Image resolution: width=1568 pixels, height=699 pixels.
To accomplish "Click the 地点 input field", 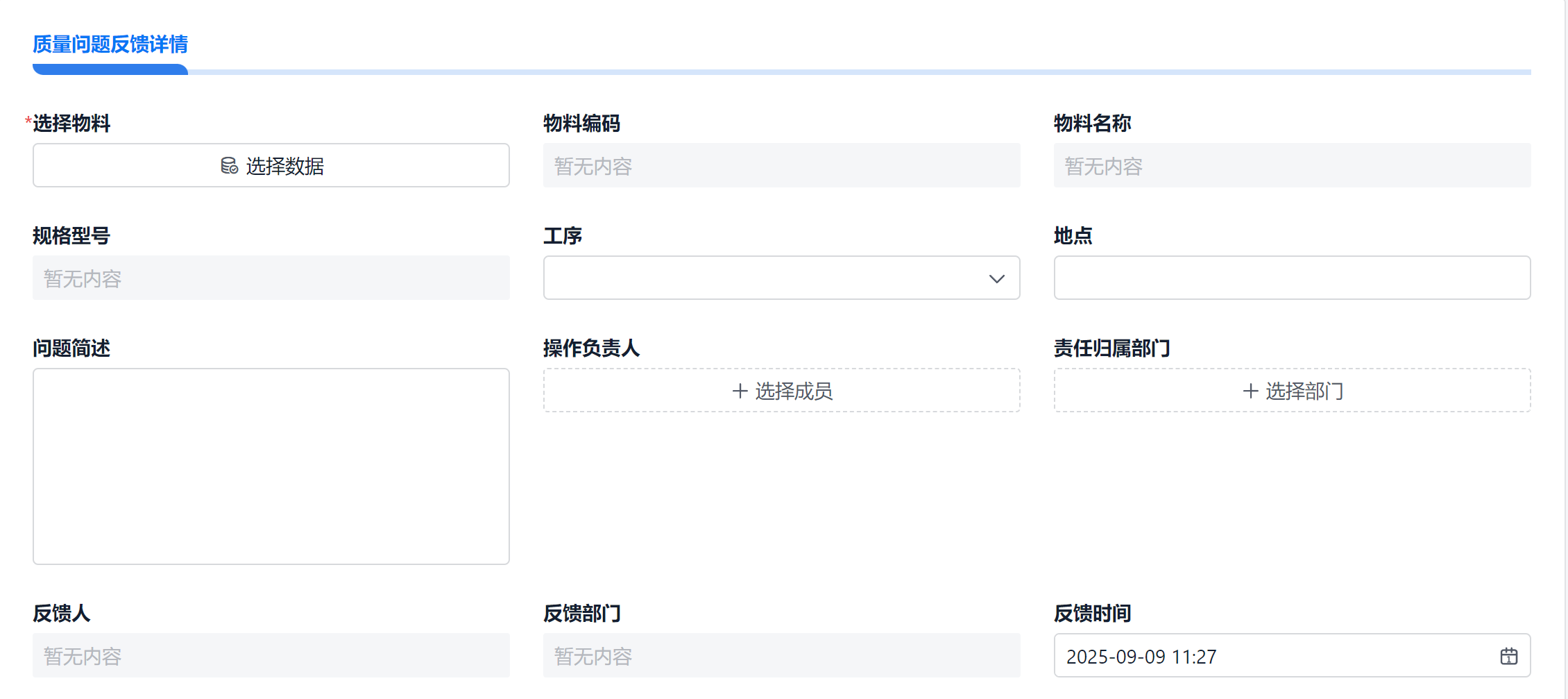I will (1293, 278).
